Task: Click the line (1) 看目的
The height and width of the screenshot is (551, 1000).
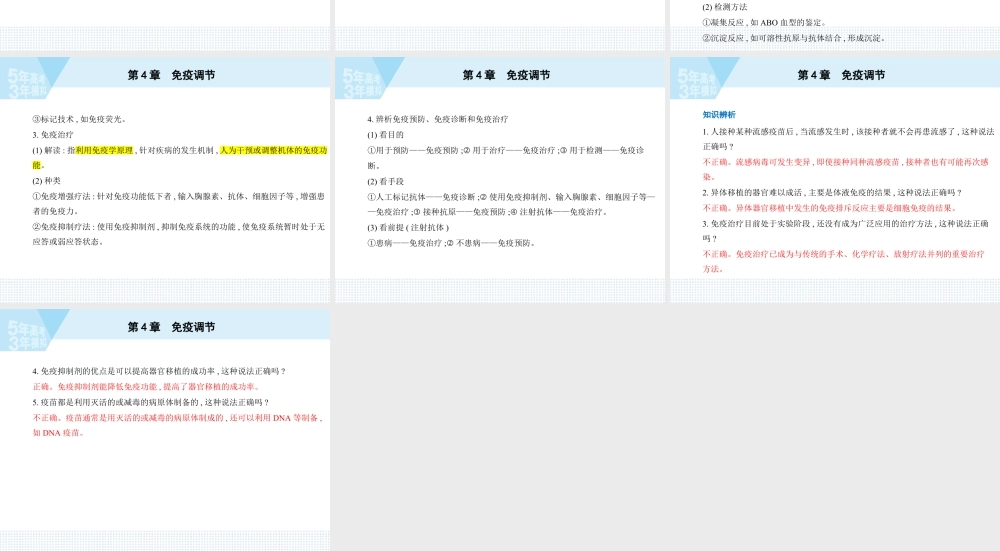Action: [x=385, y=135]
